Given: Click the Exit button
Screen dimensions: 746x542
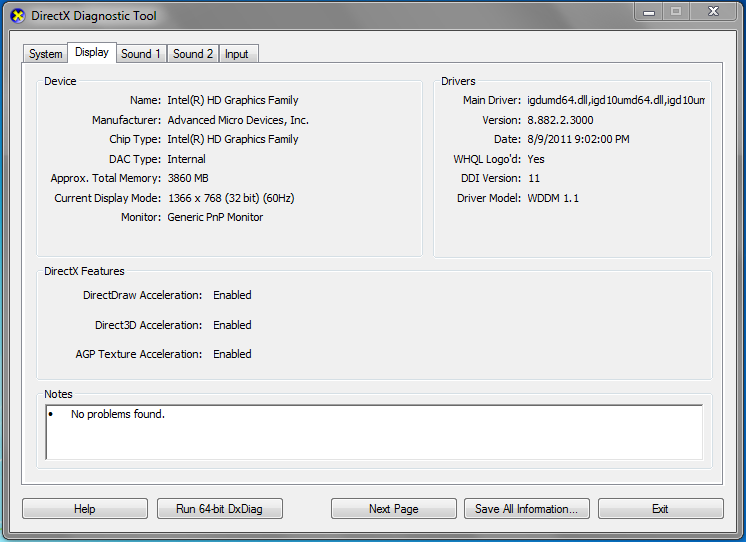Looking at the screenshot, I should click(x=660, y=509).
